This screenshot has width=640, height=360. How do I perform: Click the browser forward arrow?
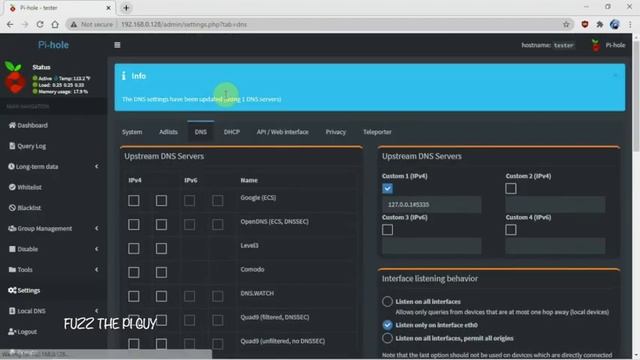25,24
